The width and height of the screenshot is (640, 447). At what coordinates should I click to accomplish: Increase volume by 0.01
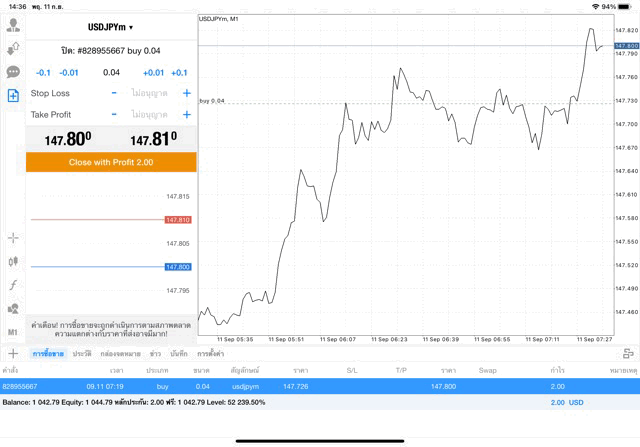pos(153,72)
